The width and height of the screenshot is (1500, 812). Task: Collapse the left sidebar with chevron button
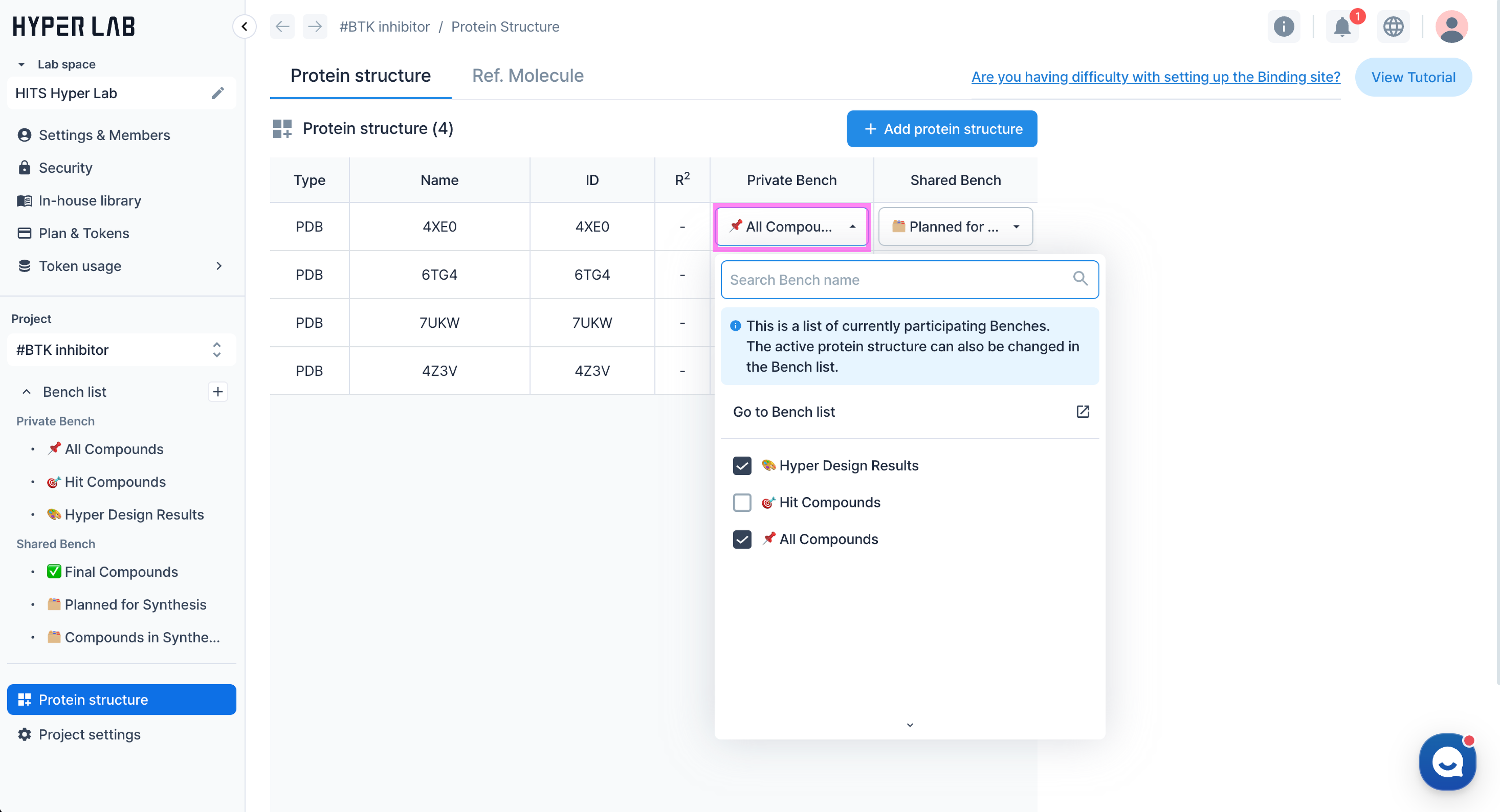coord(244,26)
